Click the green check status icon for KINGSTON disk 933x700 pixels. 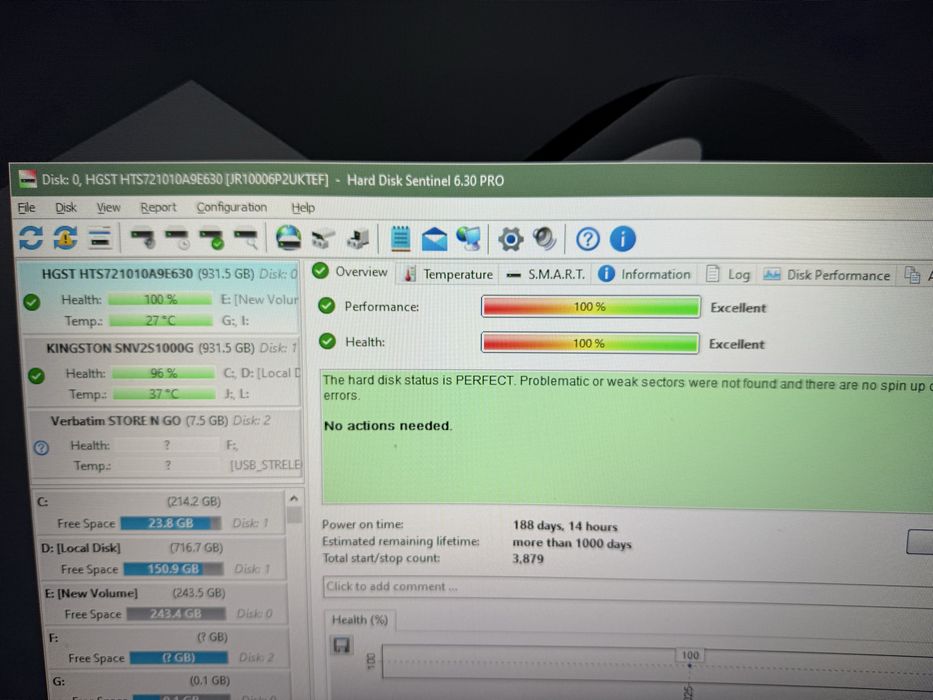(36, 376)
